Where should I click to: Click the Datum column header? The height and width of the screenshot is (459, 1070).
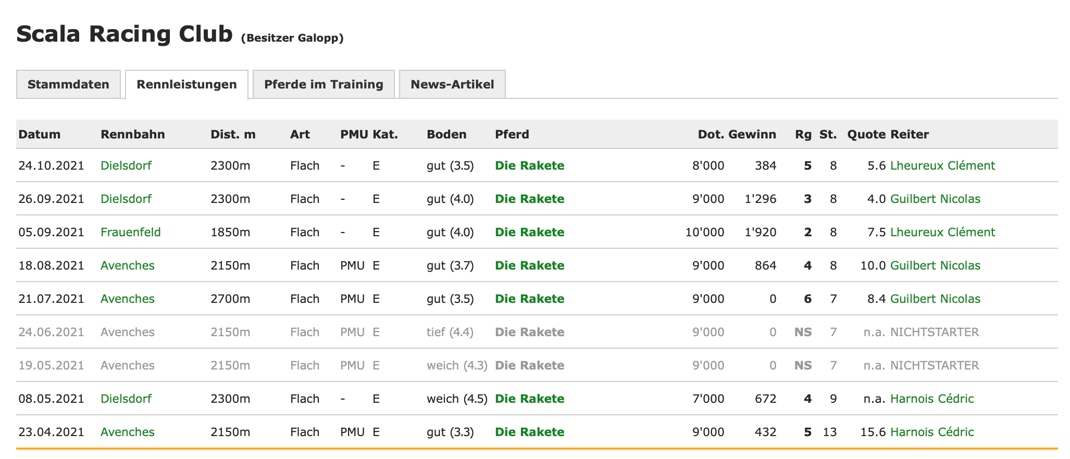pos(39,134)
